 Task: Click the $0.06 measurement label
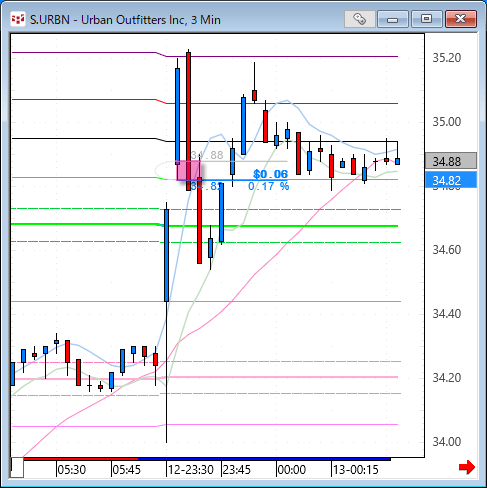click(x=270, y=174)
